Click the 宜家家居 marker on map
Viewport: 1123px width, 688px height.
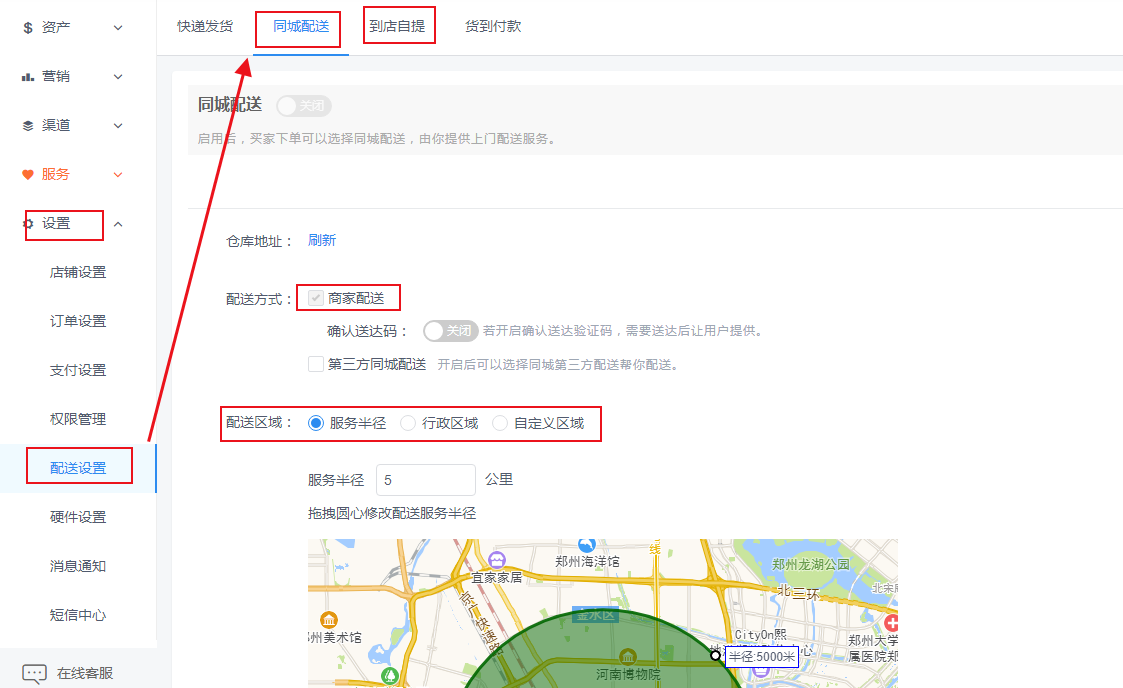(x=497, y=558)
